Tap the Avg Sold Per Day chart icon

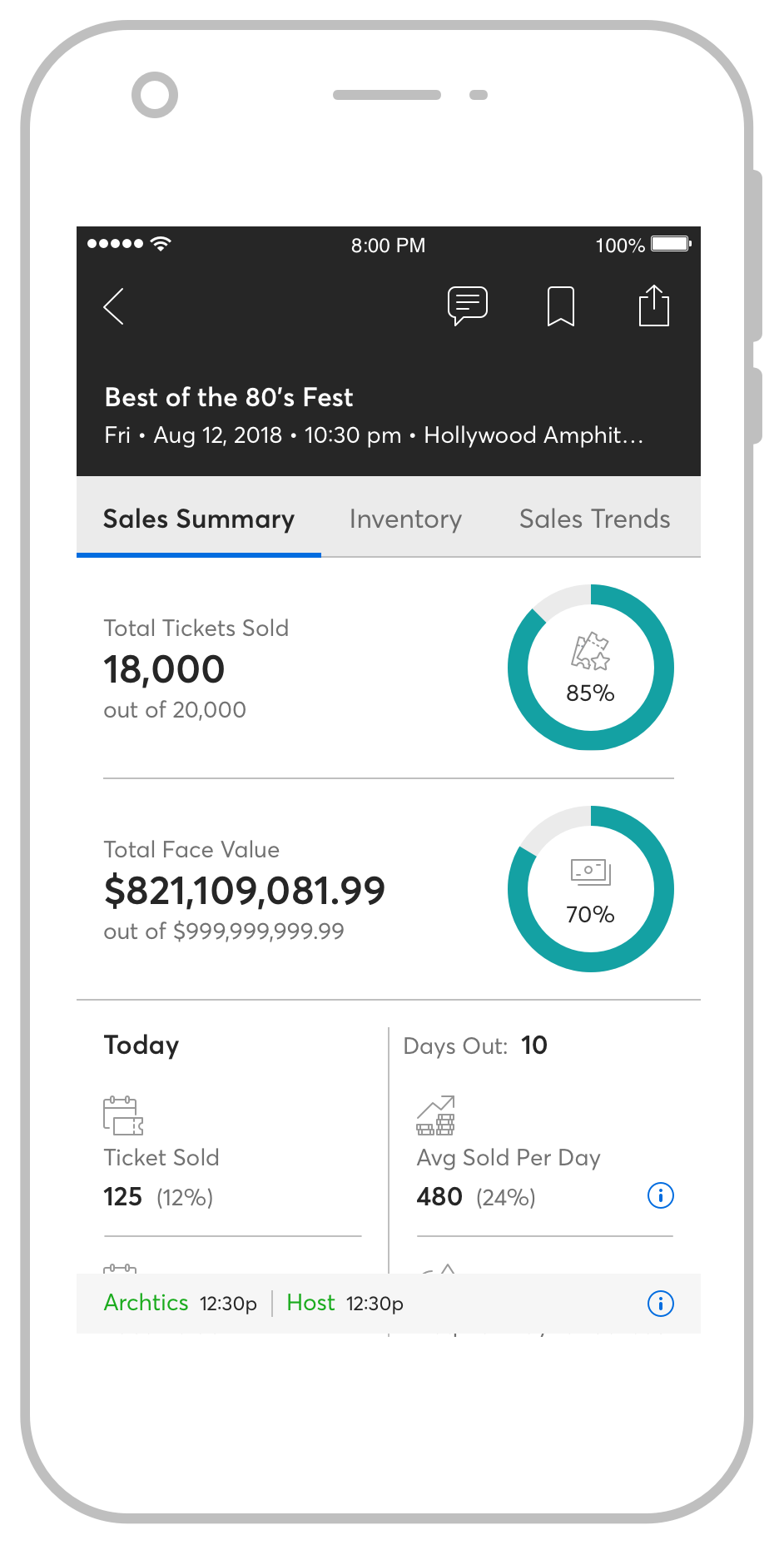point(436,1115)
